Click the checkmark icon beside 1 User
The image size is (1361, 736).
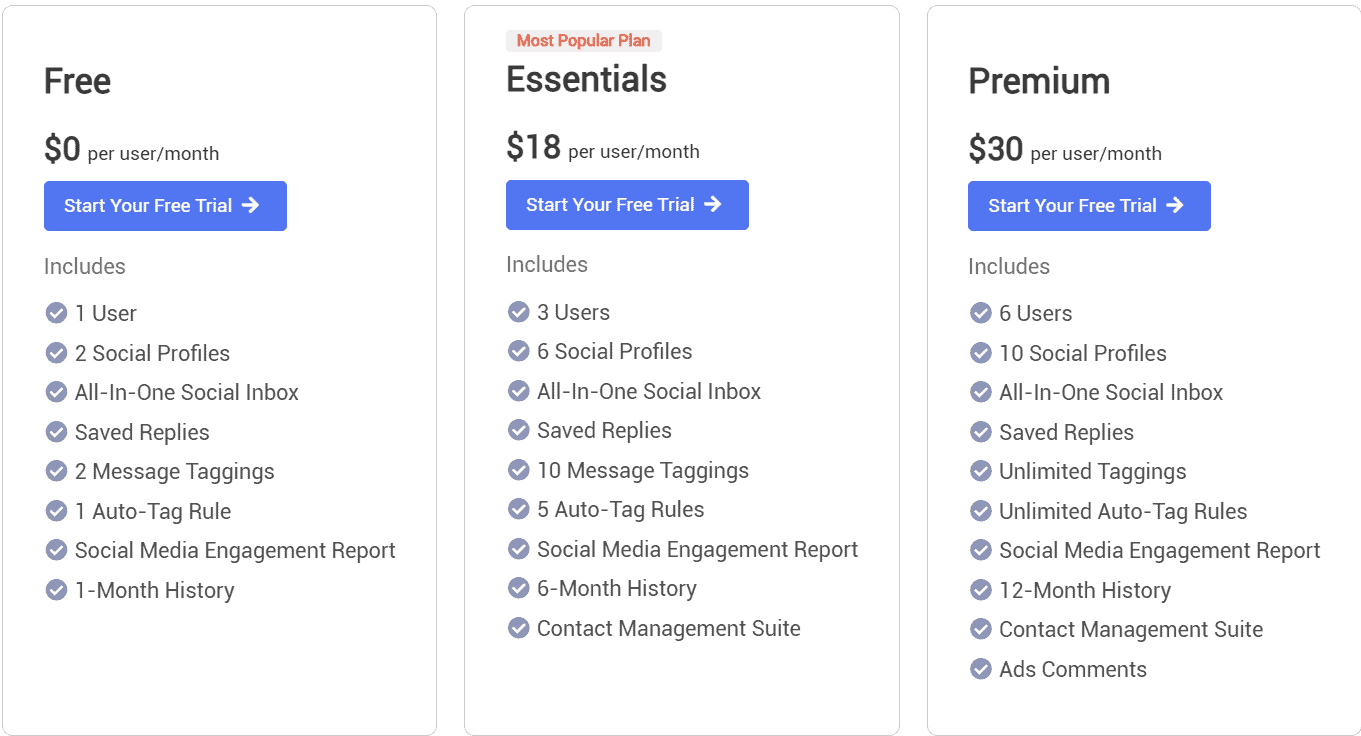click(56, 312)
